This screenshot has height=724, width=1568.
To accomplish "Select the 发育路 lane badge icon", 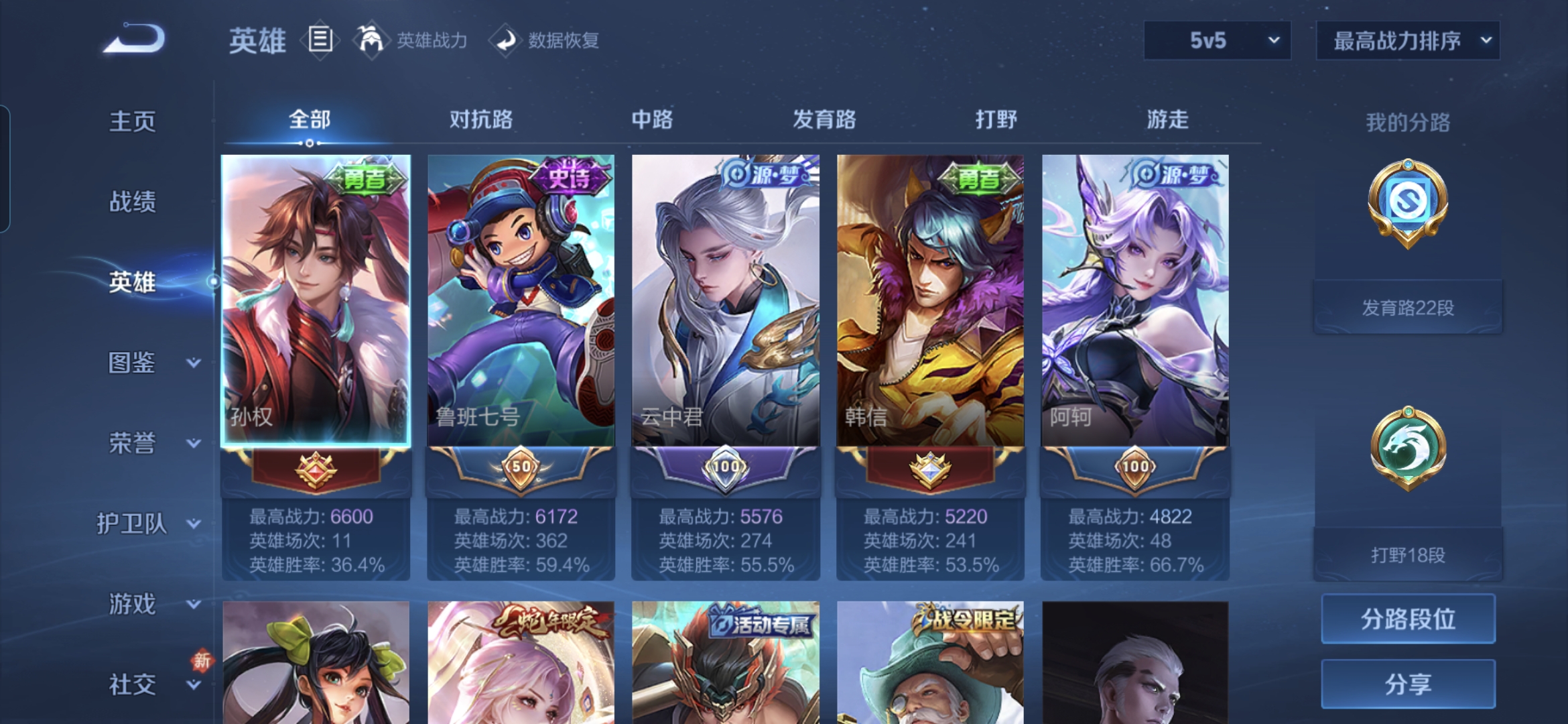I will [1407, 202].
